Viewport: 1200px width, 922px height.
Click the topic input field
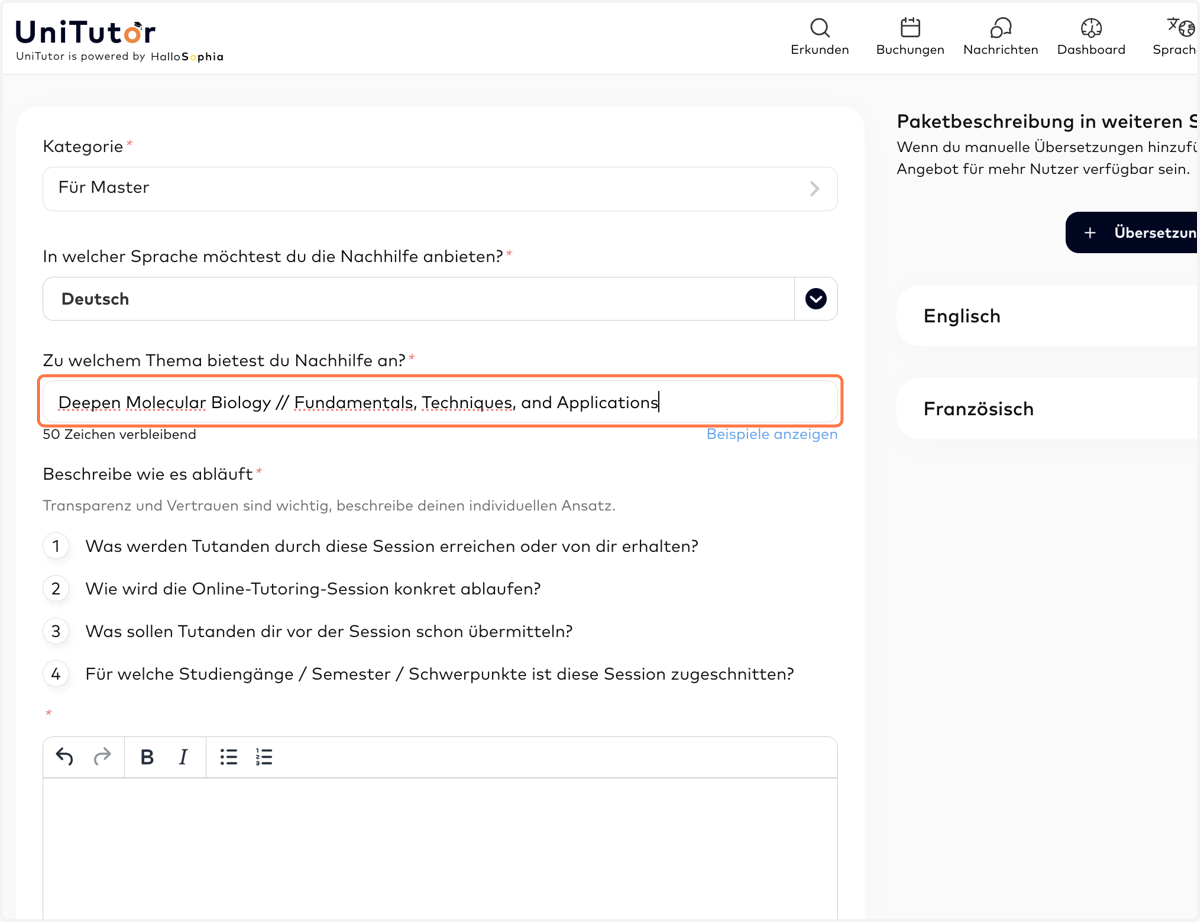click(440, 402)
